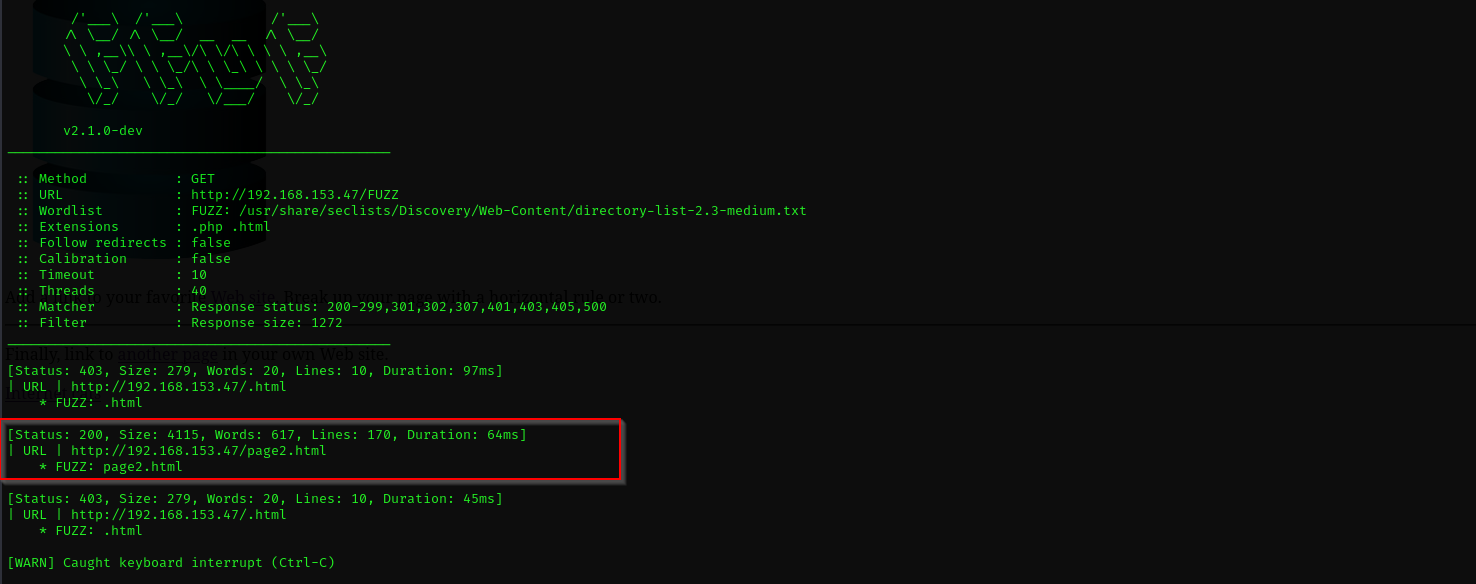The height and width of the screenshot is (584, 1476).
Task: Open the http://192.168.153.47/page2.html link
Action: (x=199, y=451)
